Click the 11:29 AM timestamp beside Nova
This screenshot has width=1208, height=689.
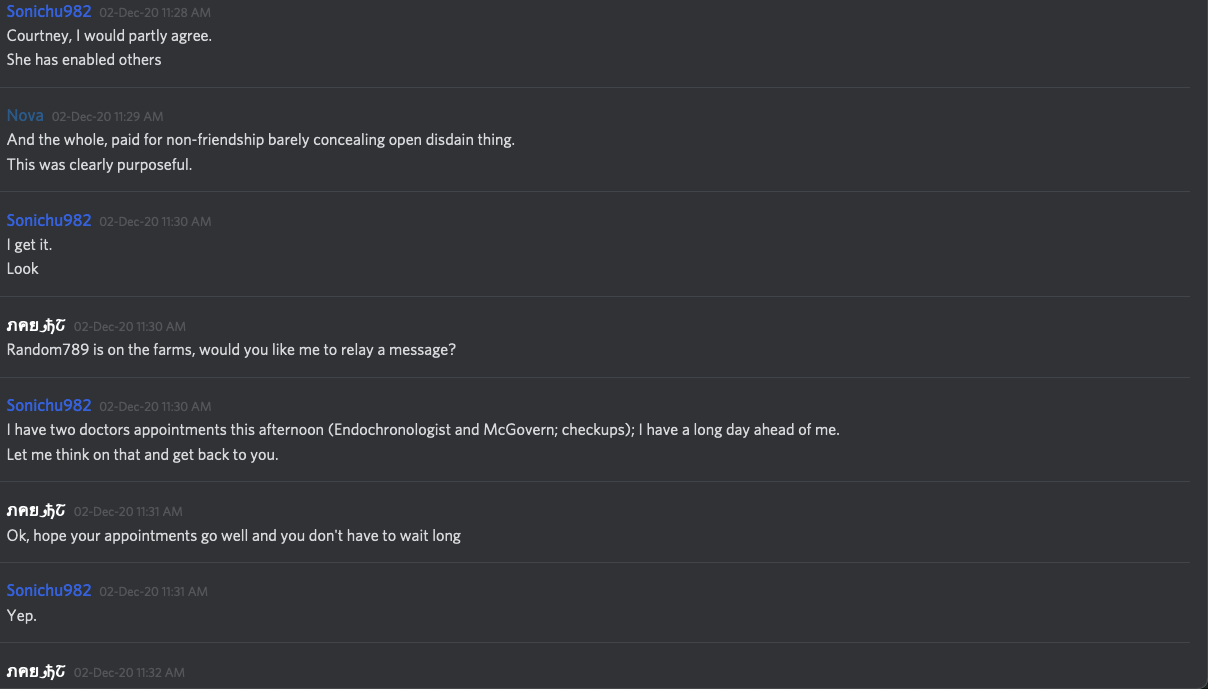pyautogui.click(x=107, y=117)
